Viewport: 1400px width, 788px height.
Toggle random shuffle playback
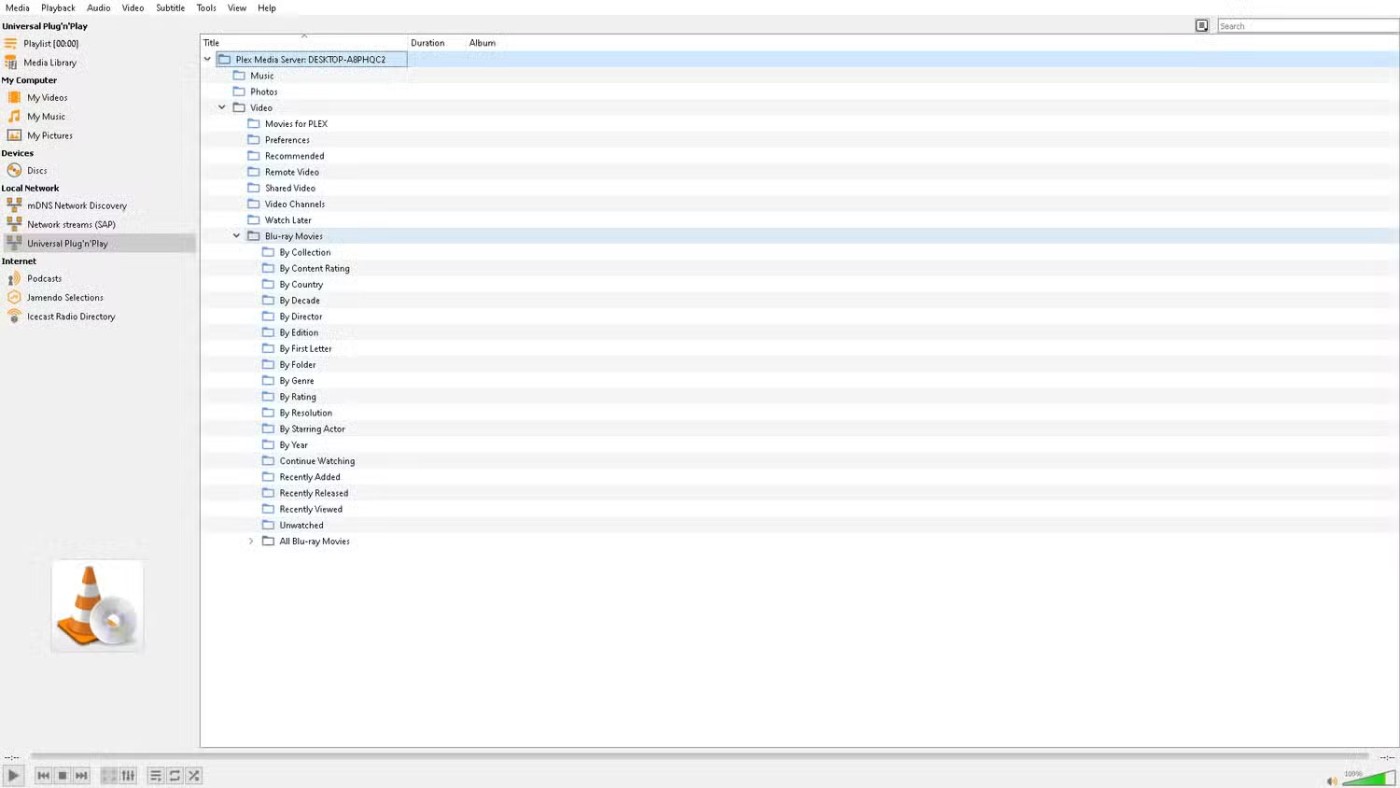[194, 776]
